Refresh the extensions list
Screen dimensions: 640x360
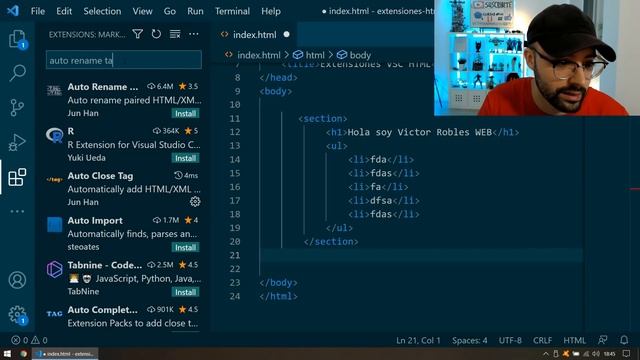point(156,34)
